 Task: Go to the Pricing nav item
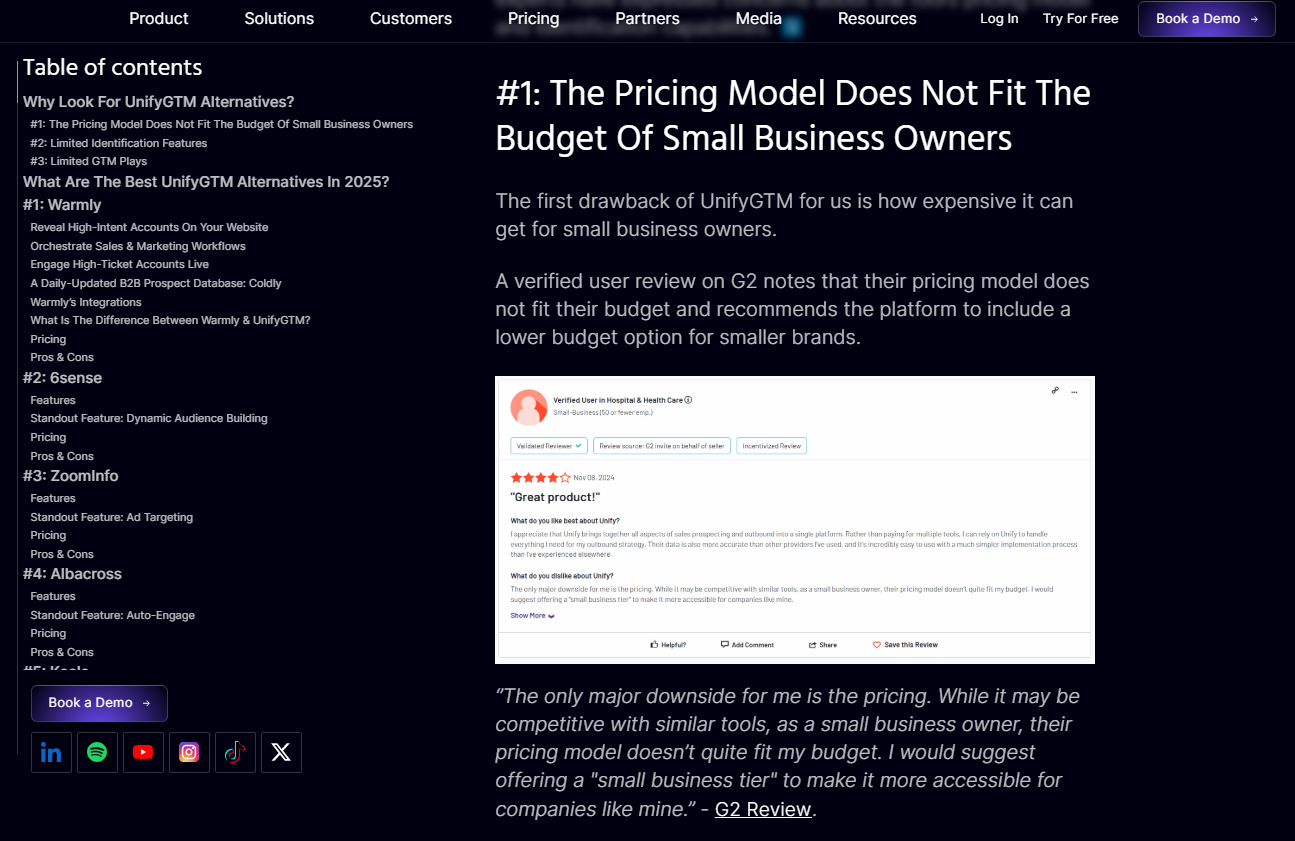pyautogui.click(x=534, y=18)
